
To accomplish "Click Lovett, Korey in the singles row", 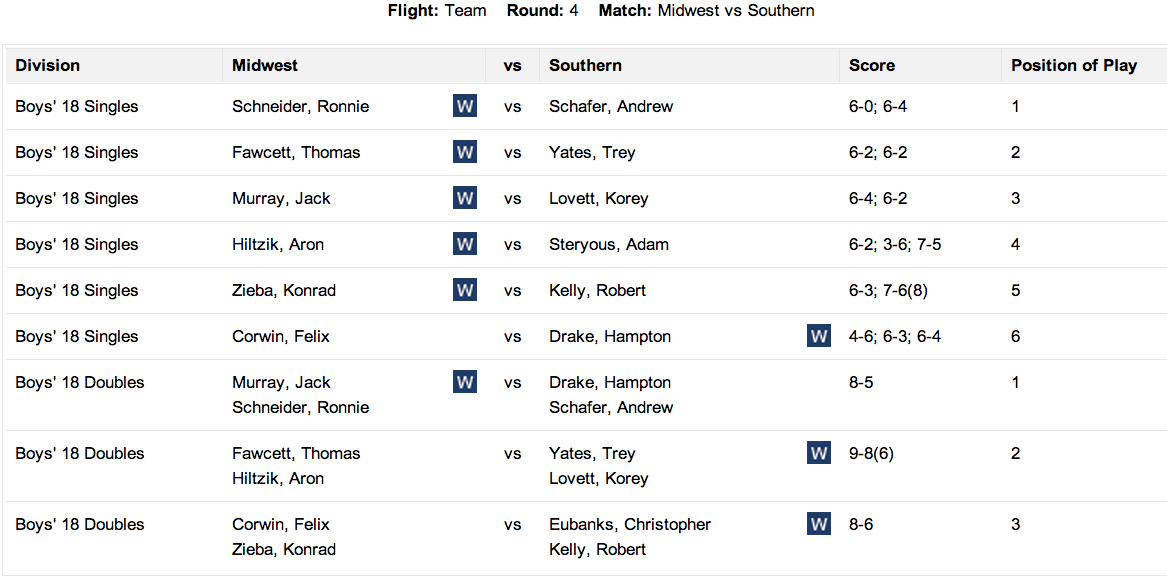I will [598, 198].
